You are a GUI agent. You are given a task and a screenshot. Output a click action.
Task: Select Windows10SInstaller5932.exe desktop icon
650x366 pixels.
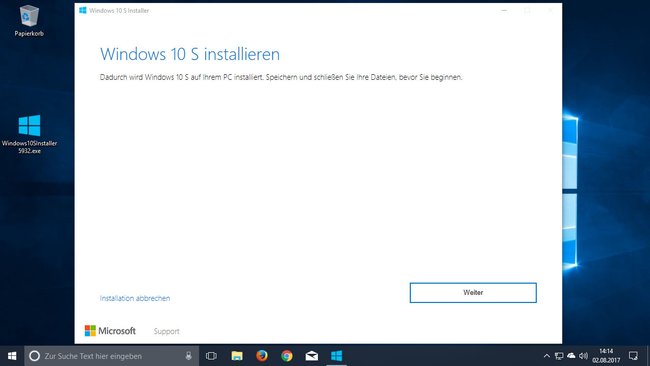[x=29, y=134]
